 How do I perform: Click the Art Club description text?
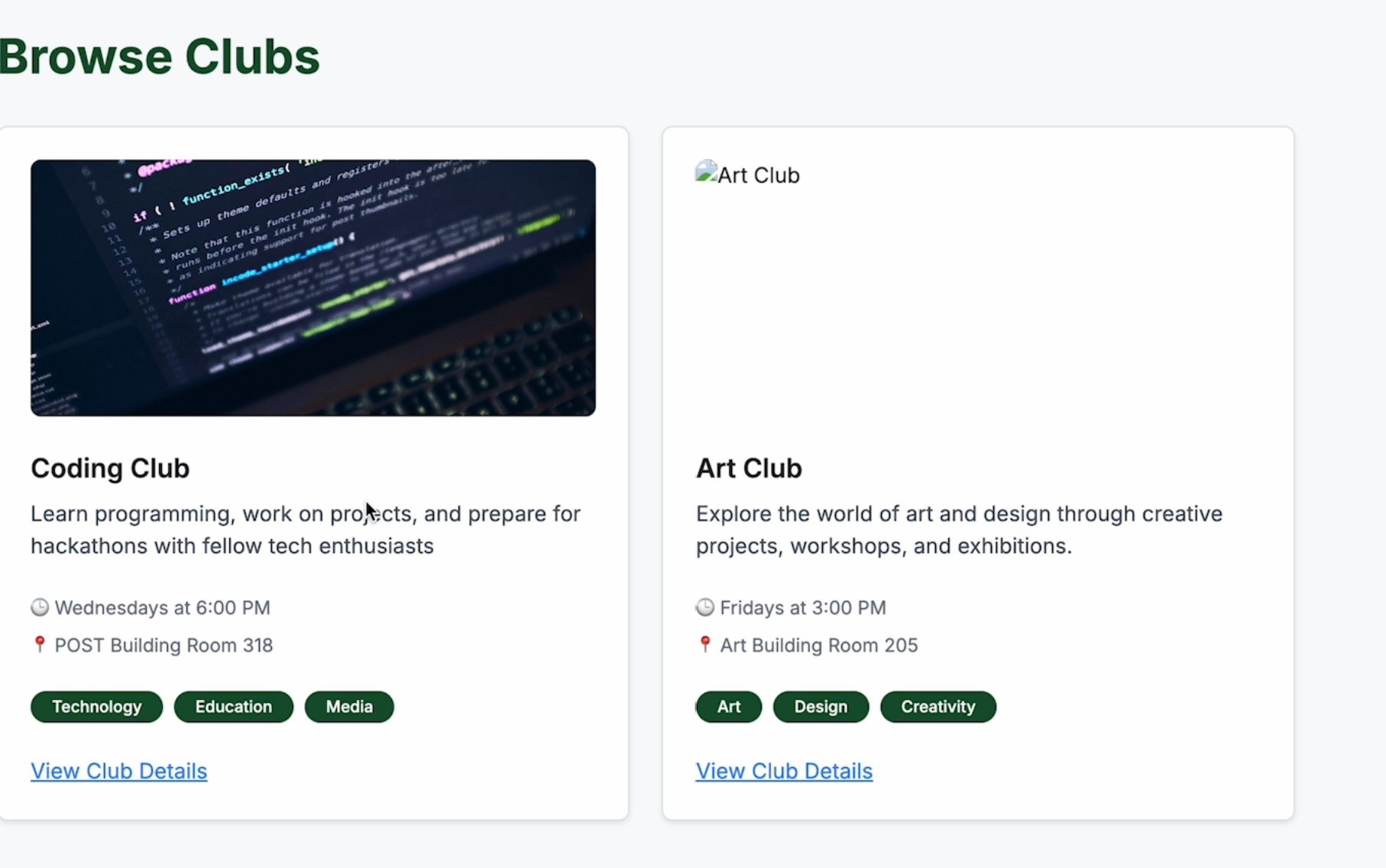click(959, 530)
